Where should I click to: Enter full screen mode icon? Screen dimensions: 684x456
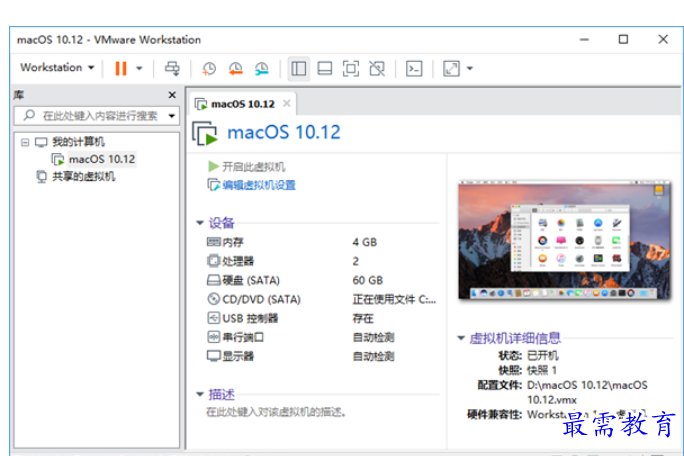(351, 69)
